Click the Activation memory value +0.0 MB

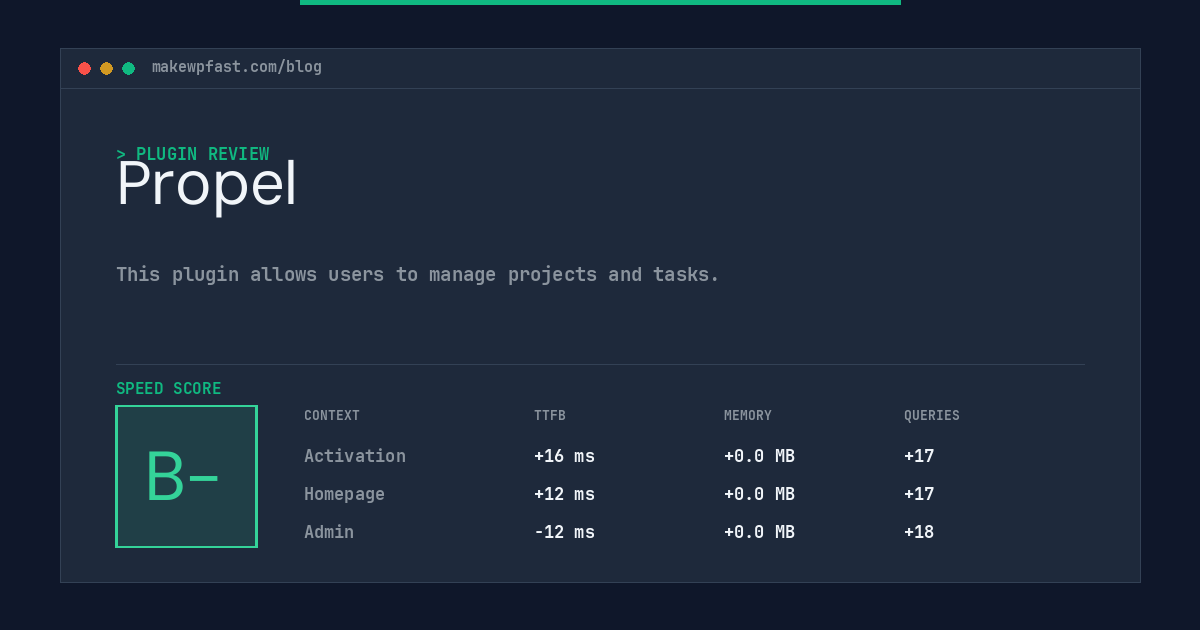click(x=759, y=456)
